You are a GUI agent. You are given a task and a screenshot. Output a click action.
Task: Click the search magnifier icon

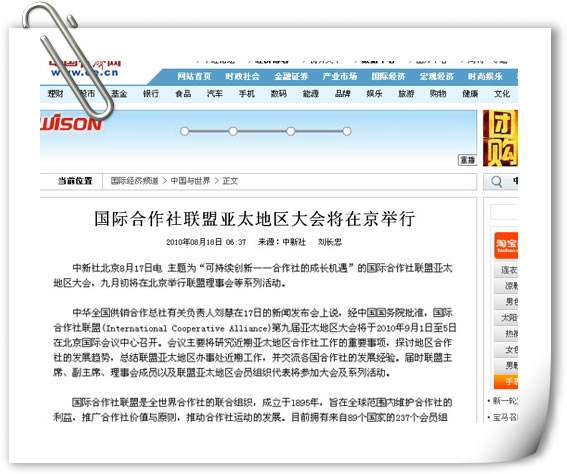pyautogui.click(x=496, y=181)
